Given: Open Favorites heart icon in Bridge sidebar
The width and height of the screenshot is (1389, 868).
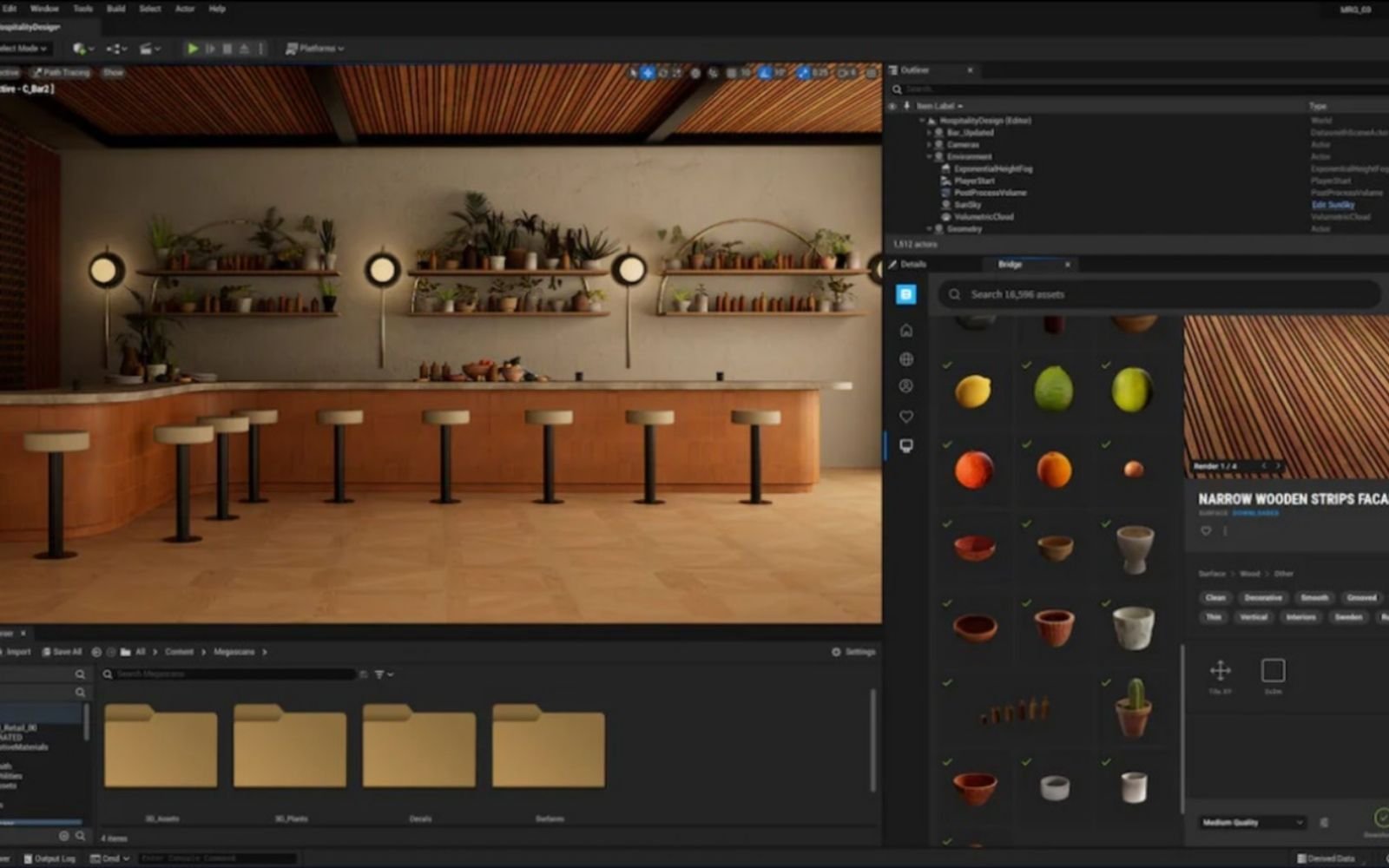Looking at the screenshot, I should pyautogui.click(x=905, y=417).
